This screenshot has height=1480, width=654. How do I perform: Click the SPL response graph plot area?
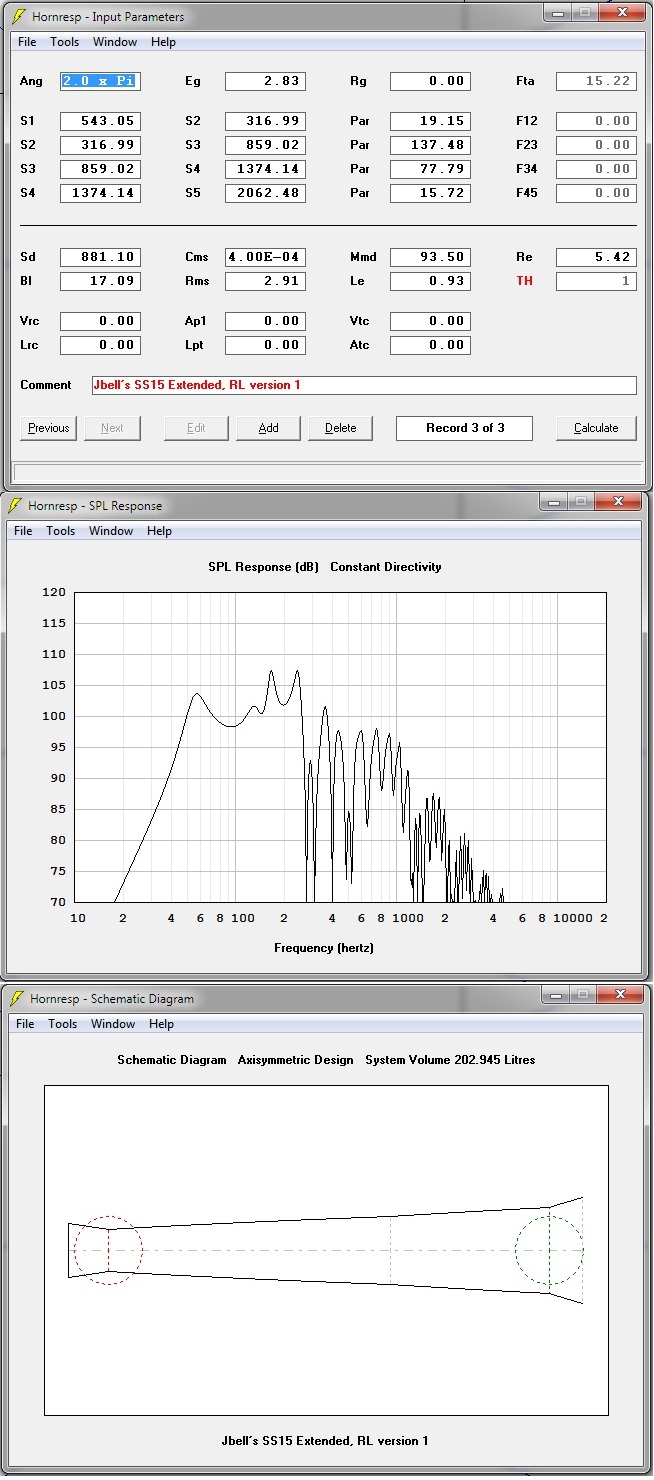[x=341, y=747]
